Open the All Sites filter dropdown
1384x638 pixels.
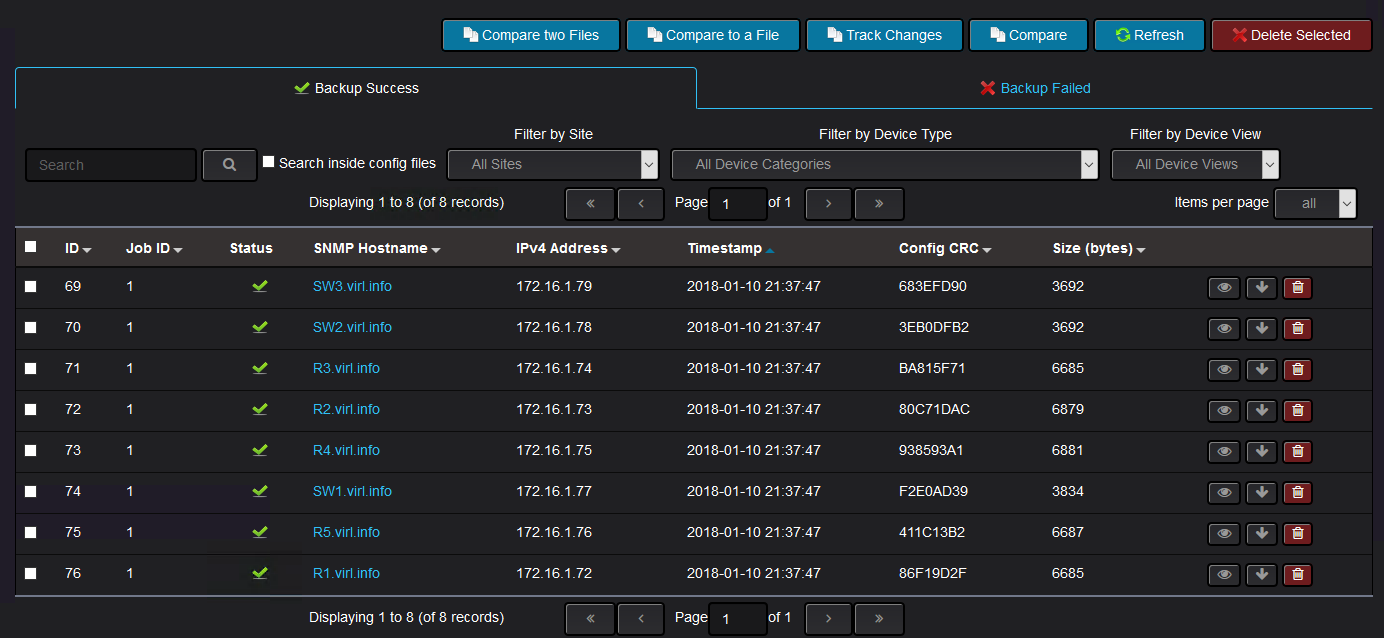tap(552, 164)
